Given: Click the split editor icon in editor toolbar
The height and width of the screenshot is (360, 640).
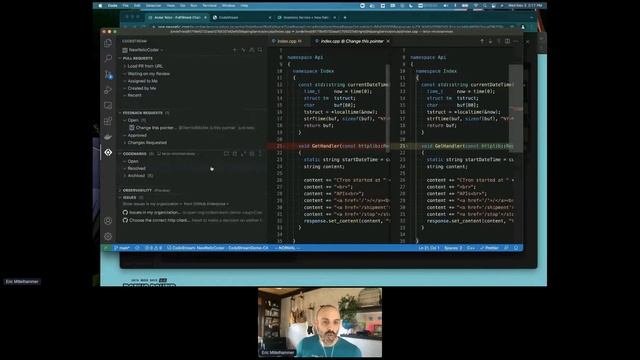Looking at the screenshot, I should pyautogui.click(x=507, y=41).
